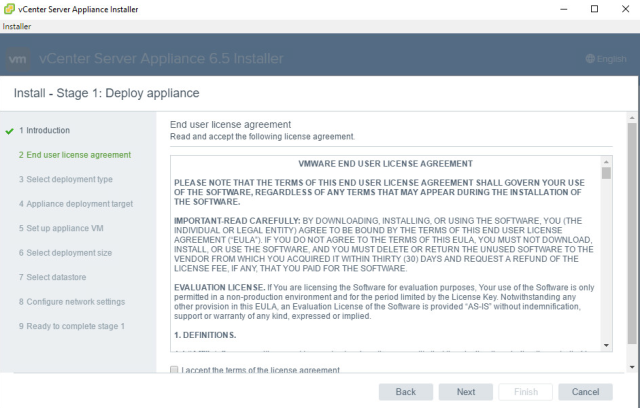Image resolution: width=640 pixels, height=408 pixels.
Task: Click the Back button
Action: [x=406, y=392]
